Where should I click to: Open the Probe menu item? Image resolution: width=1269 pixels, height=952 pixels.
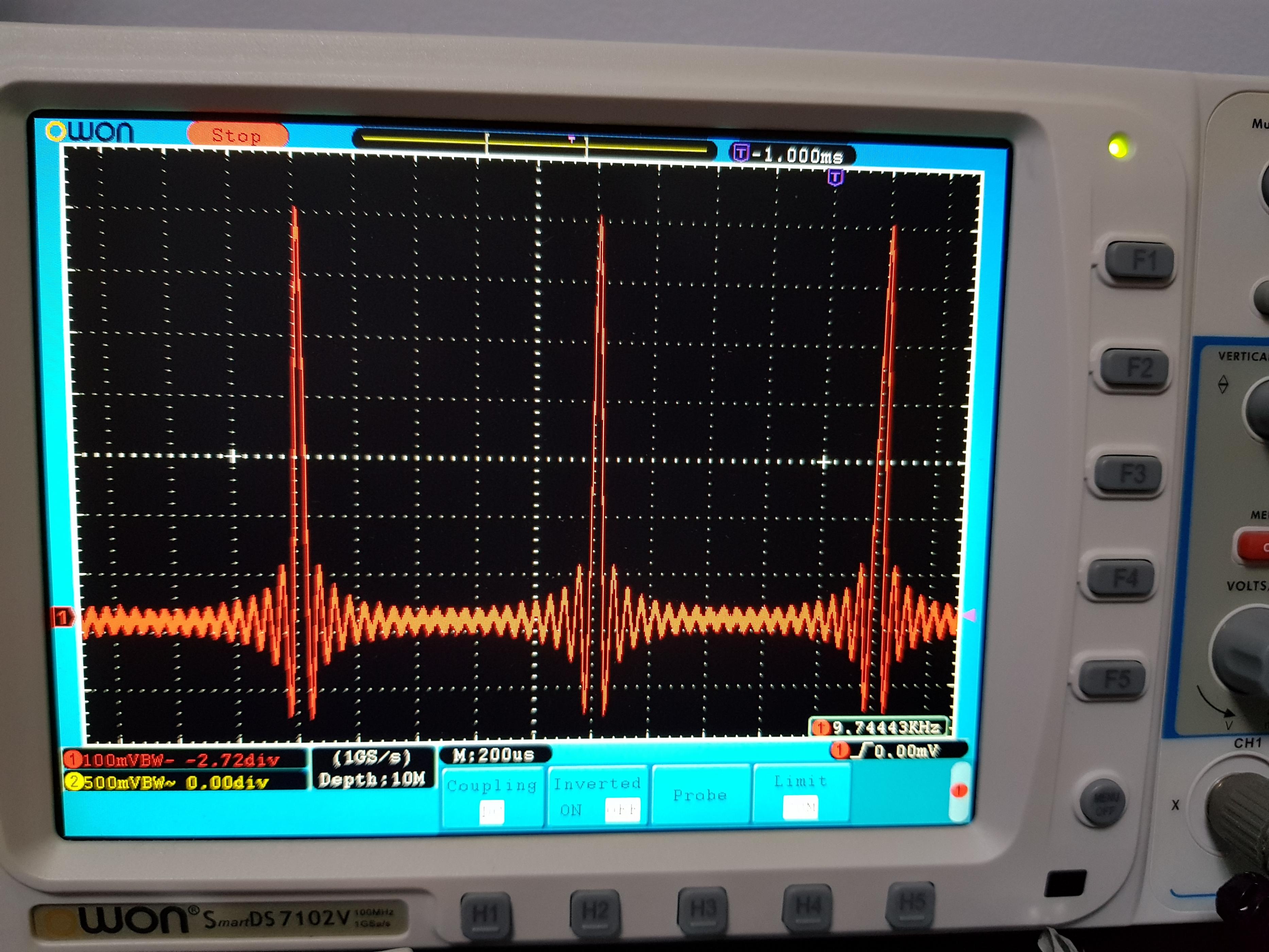(700, 795)
